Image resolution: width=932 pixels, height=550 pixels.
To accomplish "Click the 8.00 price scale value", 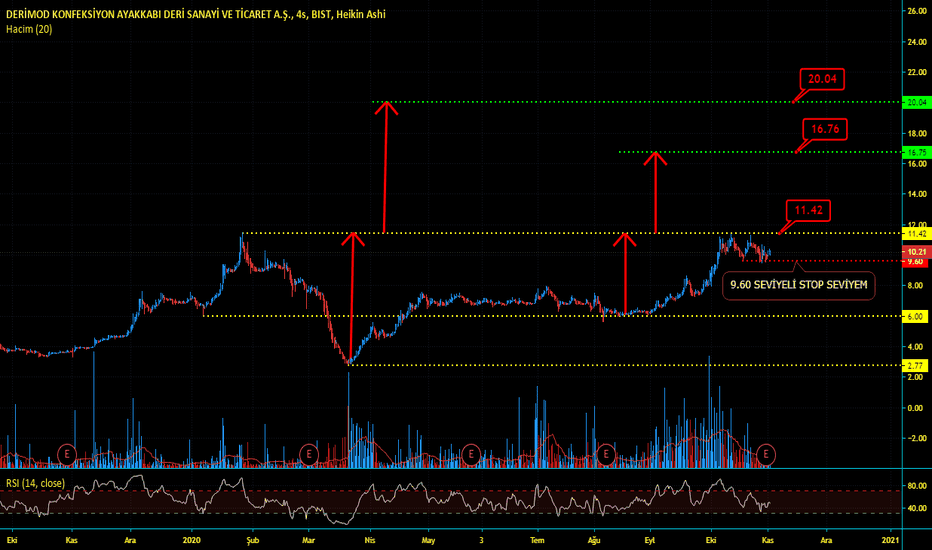I will pyautogui.click(x=915, y=285).
